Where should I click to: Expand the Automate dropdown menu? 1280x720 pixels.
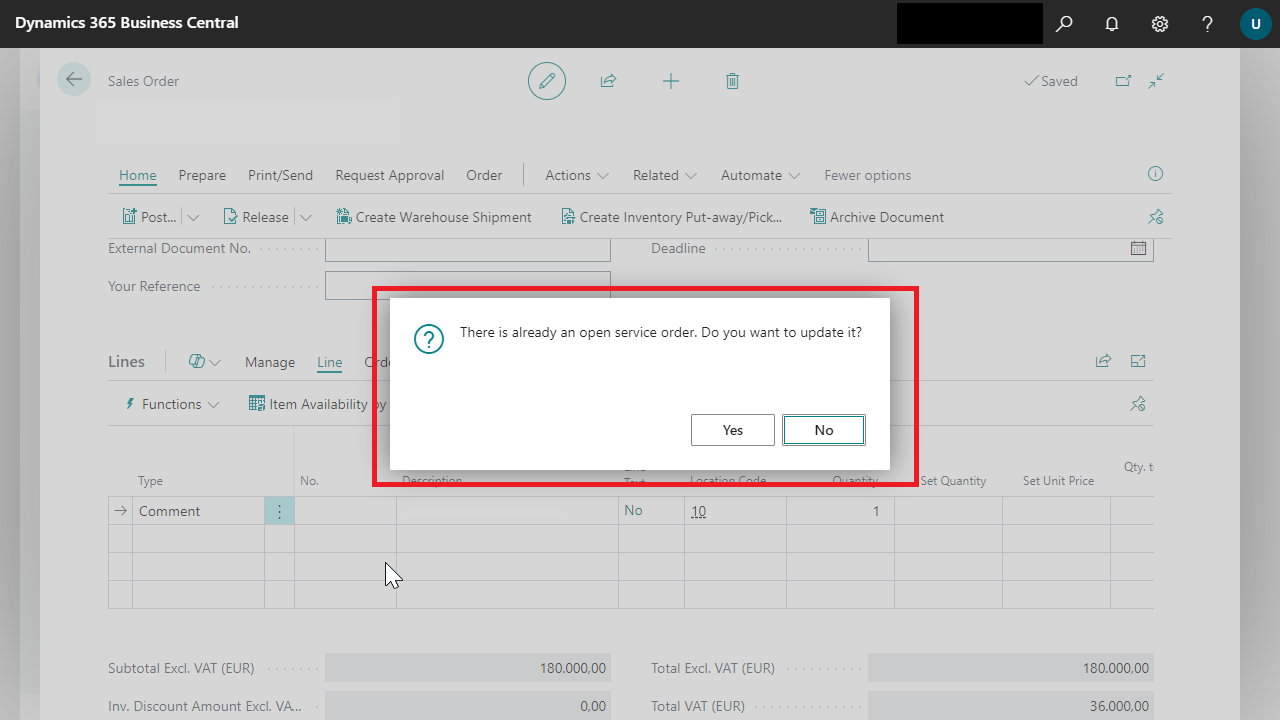click(760, 175)
